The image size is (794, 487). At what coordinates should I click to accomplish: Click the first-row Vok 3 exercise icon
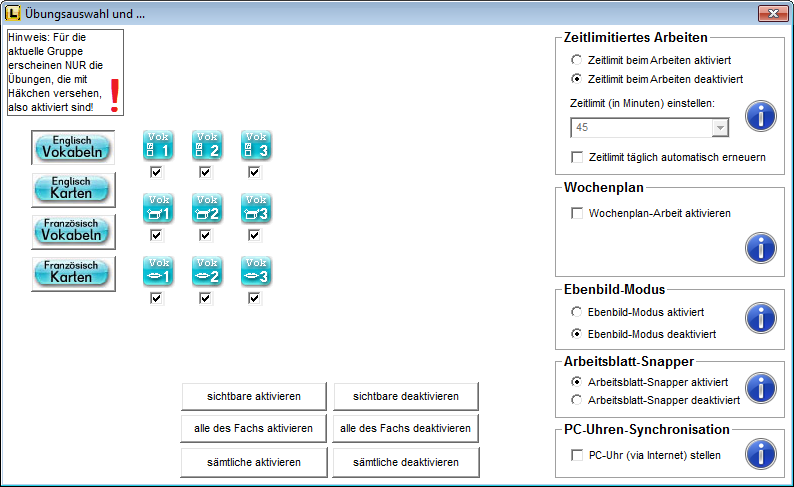click(255, 146)
